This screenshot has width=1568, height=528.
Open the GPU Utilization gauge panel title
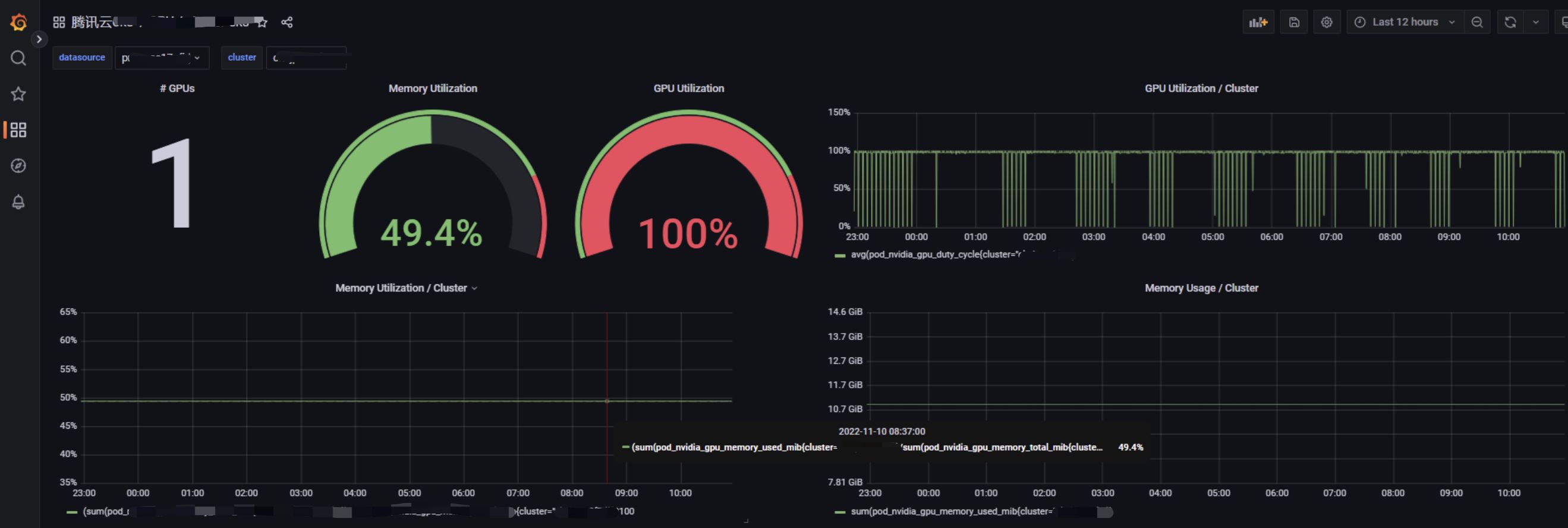(x=689, y=89)
